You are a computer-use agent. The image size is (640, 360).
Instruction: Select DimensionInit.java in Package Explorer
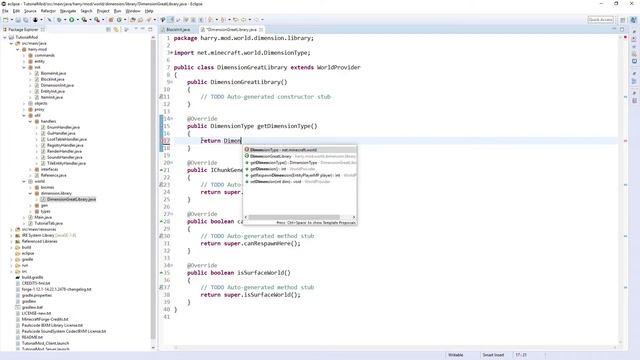tap(57, 85)
